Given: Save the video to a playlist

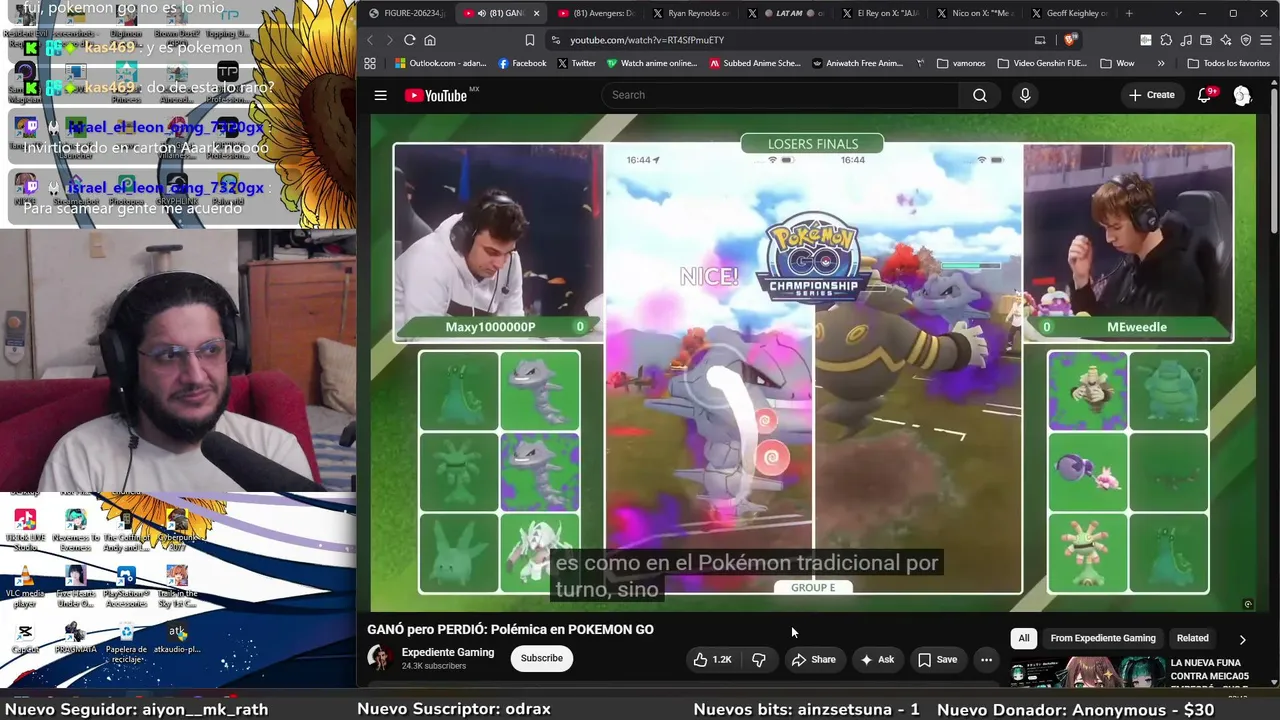Looking at the screenshot, I should (937, 659).
